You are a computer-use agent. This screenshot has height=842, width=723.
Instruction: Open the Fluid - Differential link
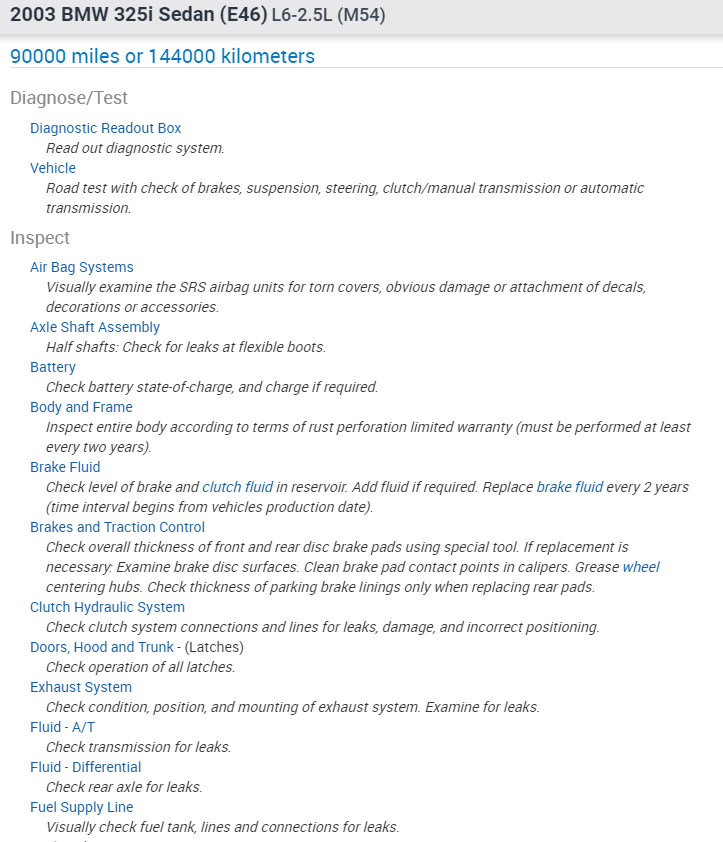pos(85,767)
